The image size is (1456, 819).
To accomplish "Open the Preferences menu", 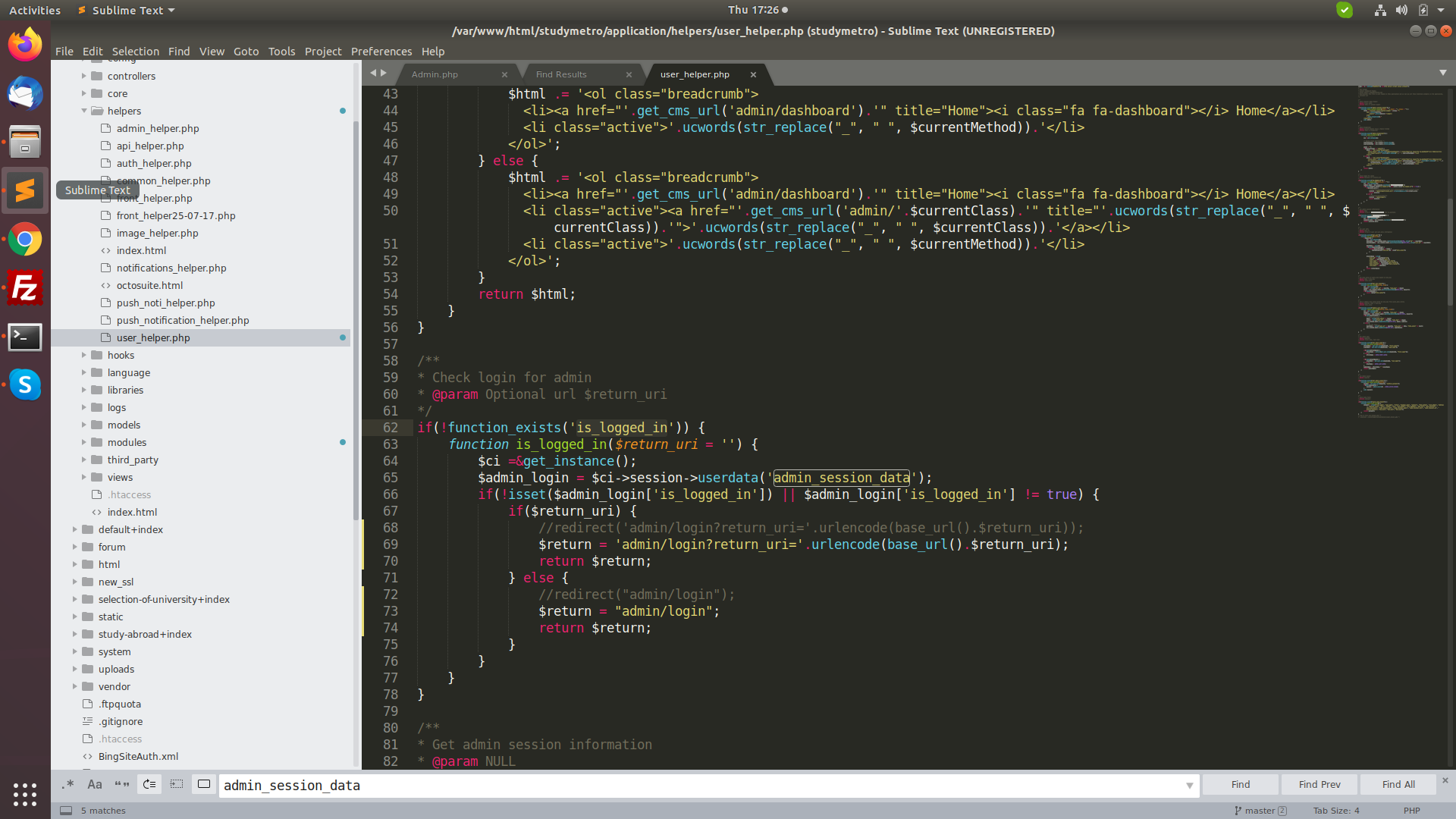I will point(381,52).
